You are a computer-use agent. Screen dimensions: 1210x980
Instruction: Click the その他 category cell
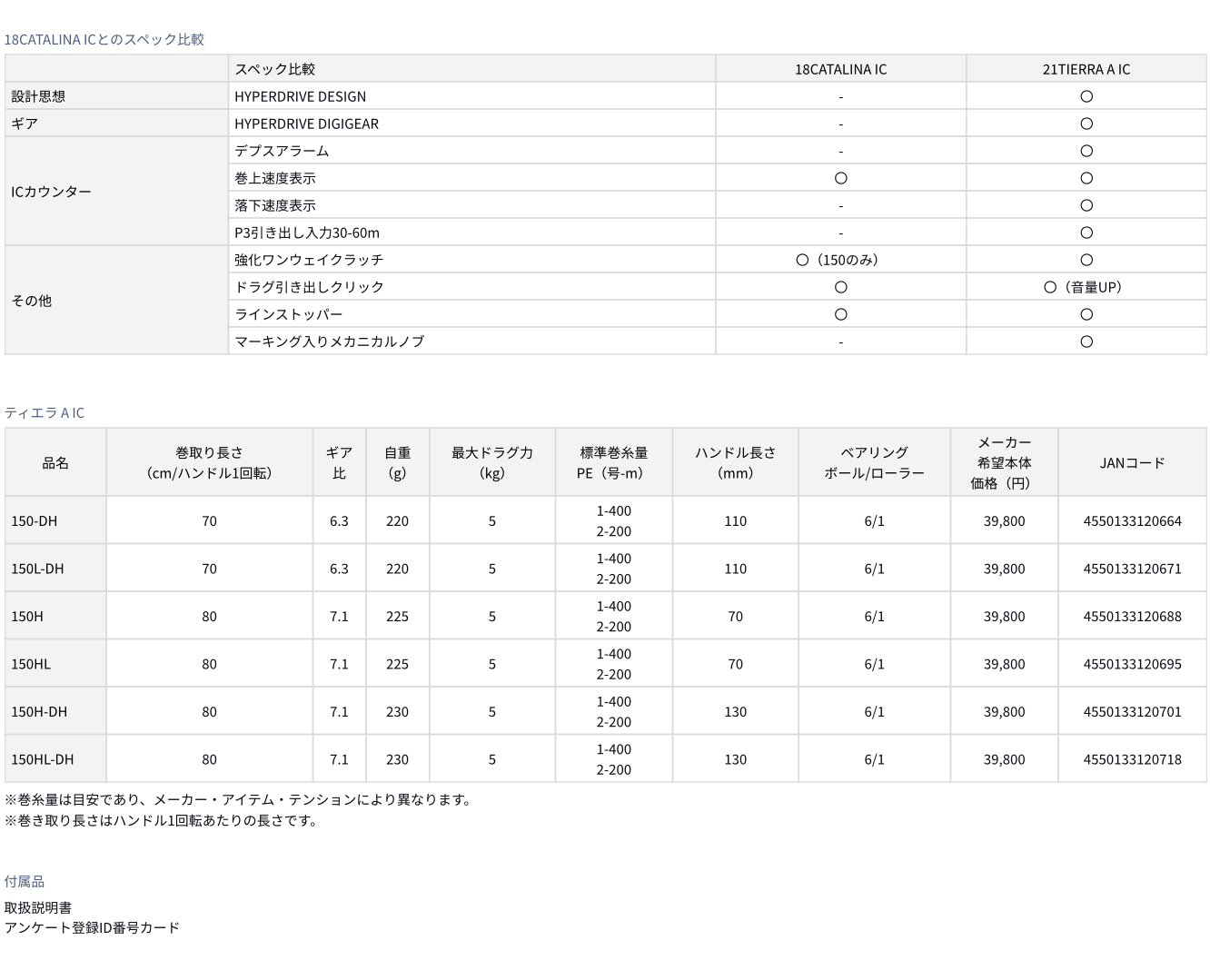(x=31, y=301)
